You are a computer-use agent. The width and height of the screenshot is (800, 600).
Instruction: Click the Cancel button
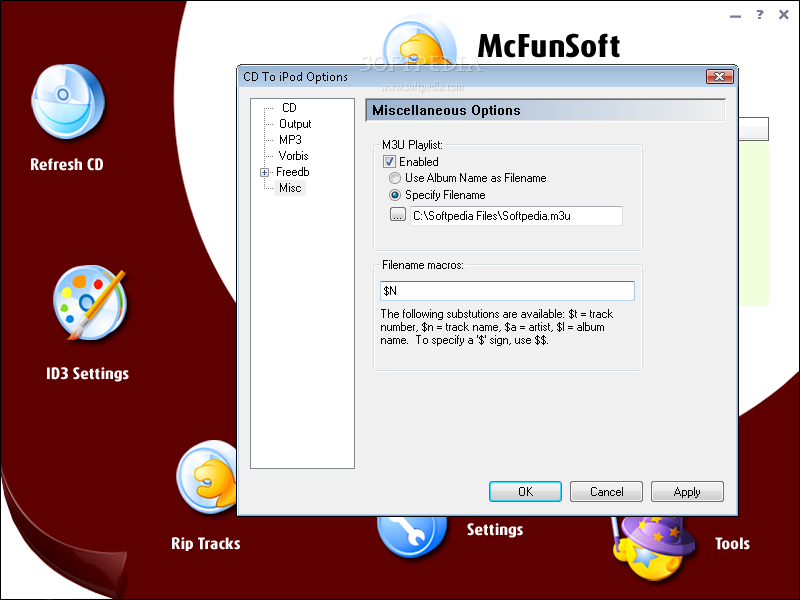607,491
